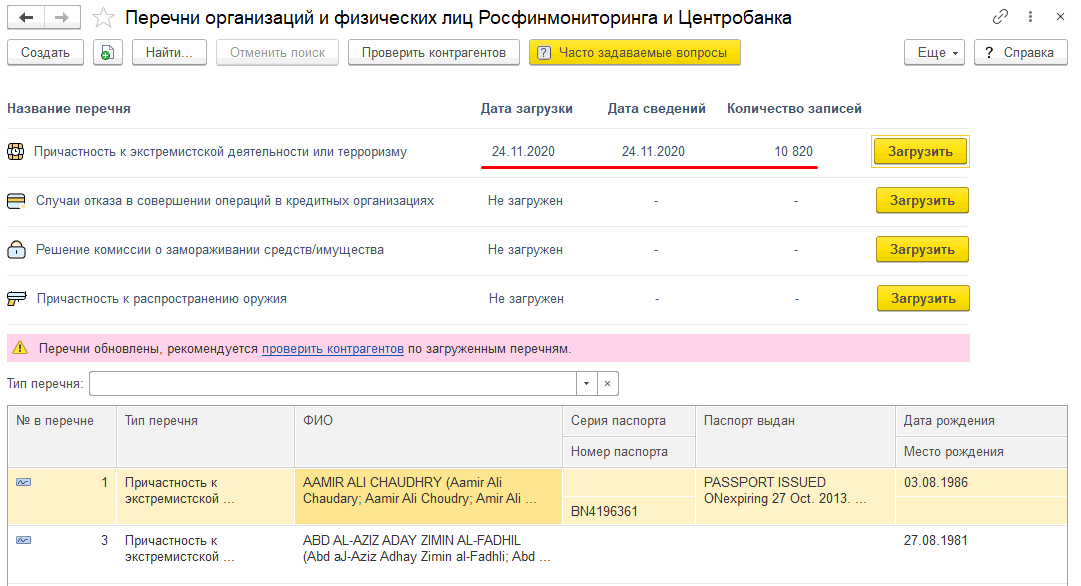1081x586 pixels.
Task: Click row 1 record icon
Action: coord(23,483)
